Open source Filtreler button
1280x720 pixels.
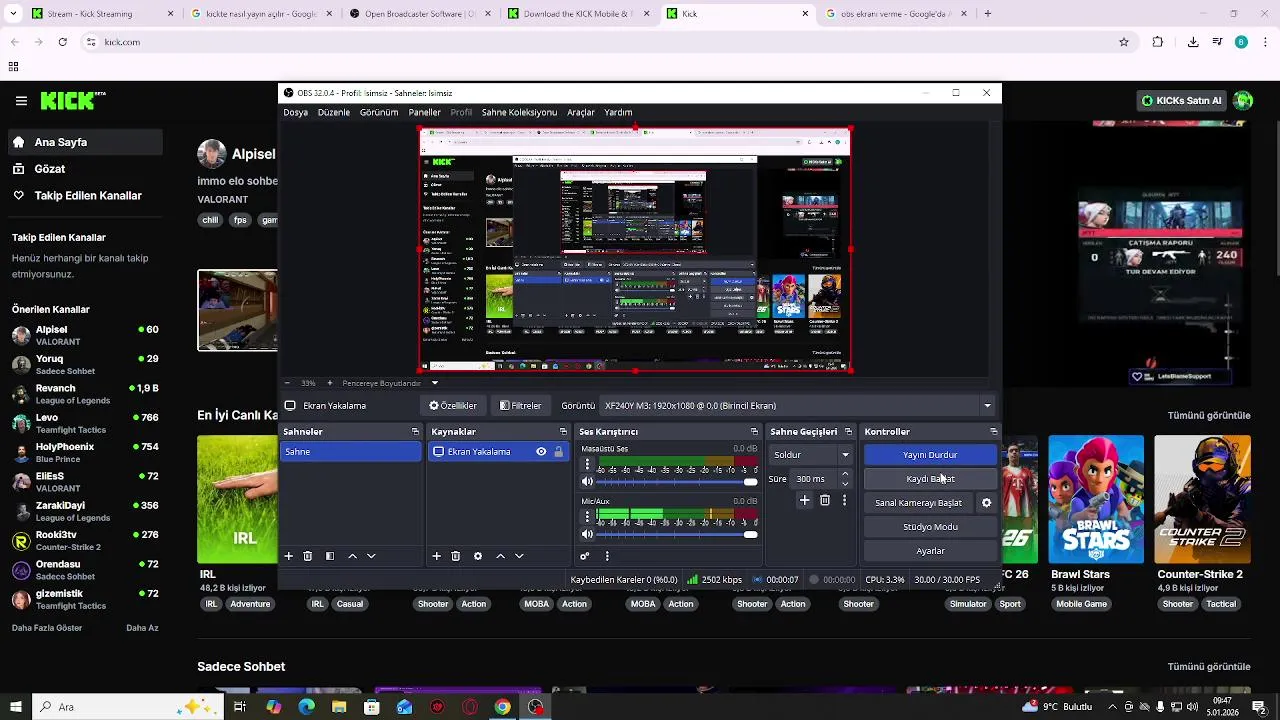[520, 406]
